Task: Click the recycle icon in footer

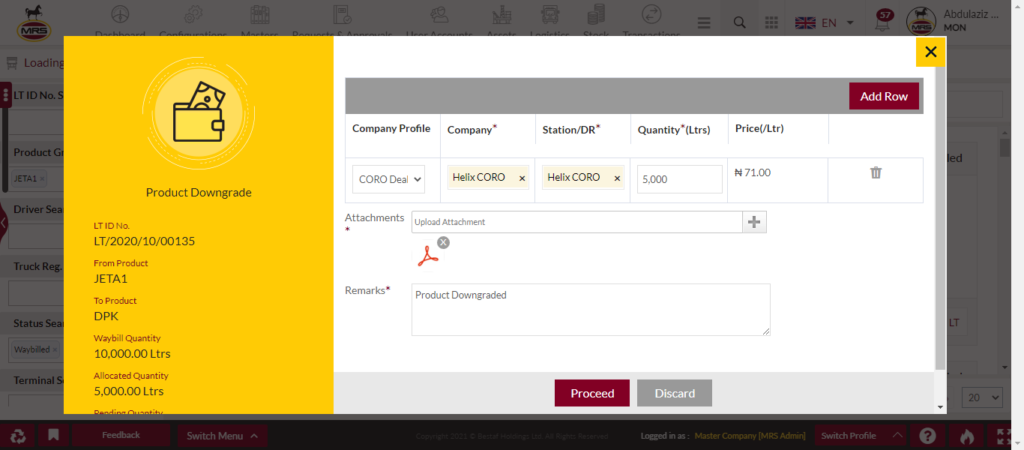Action: coord(17,436)
